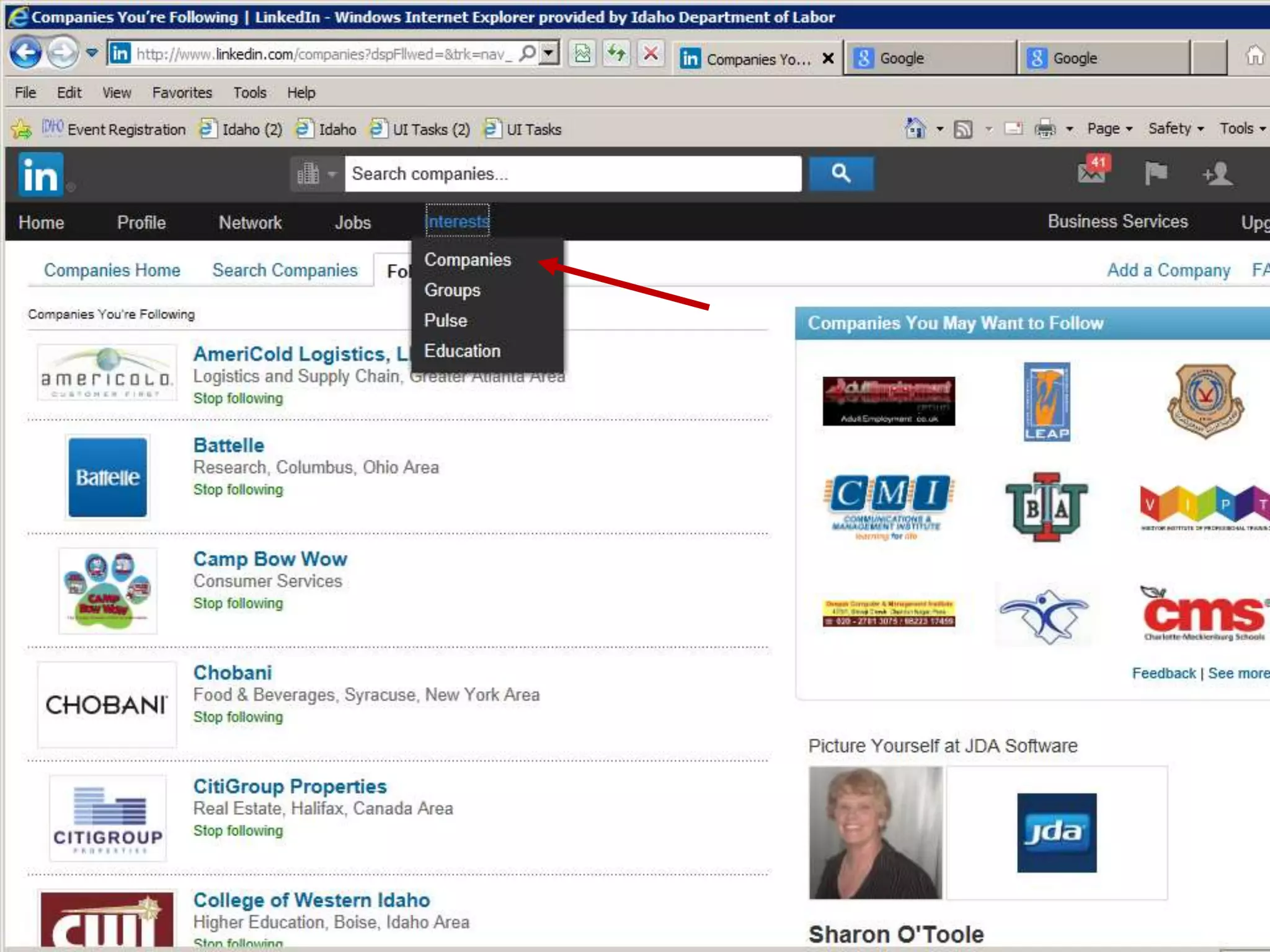The height and width of the screenshot is (952, 1270).
Task: Select Groups from the Interests menu
Action: (452, 290)
